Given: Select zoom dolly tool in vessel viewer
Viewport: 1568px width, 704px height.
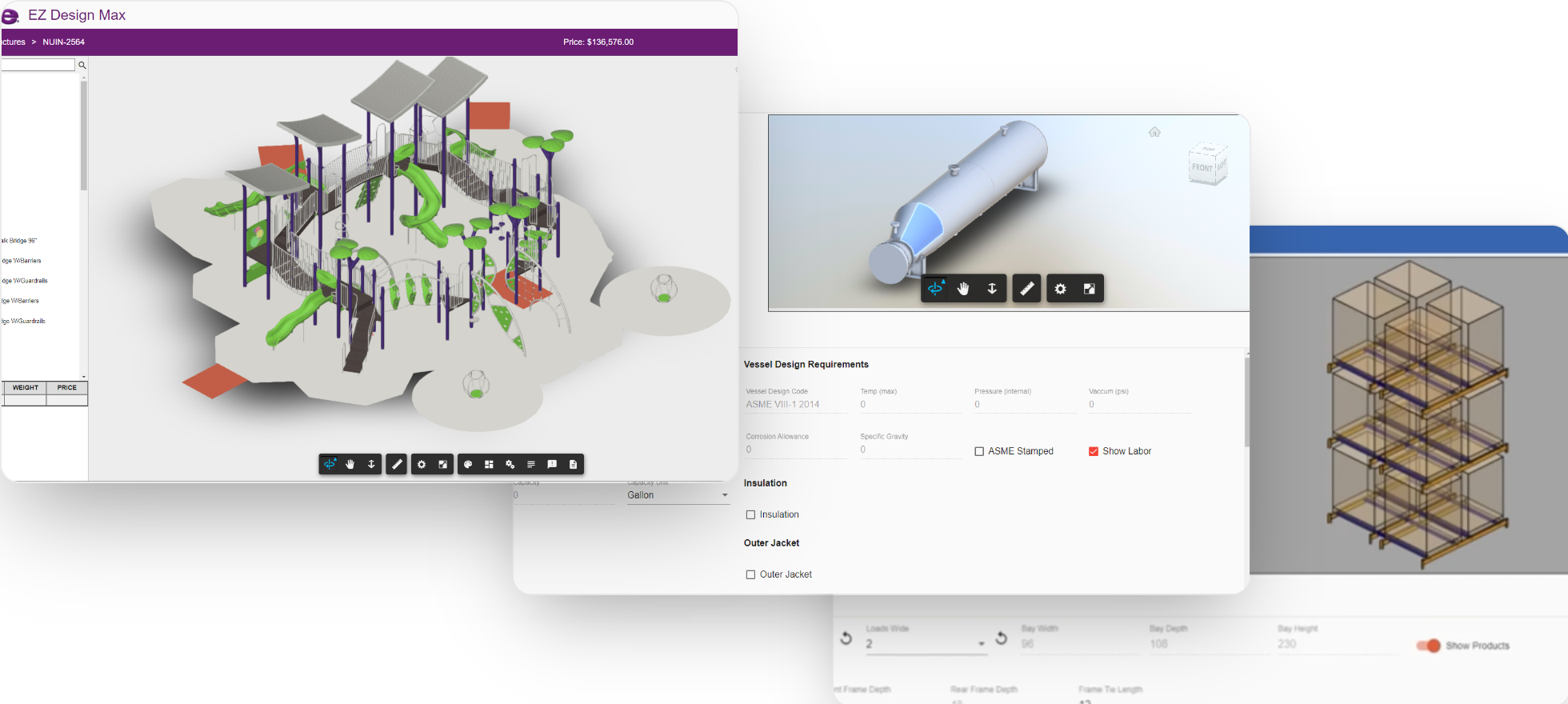Looking at the screenshot, I should (x=992, y=289).
